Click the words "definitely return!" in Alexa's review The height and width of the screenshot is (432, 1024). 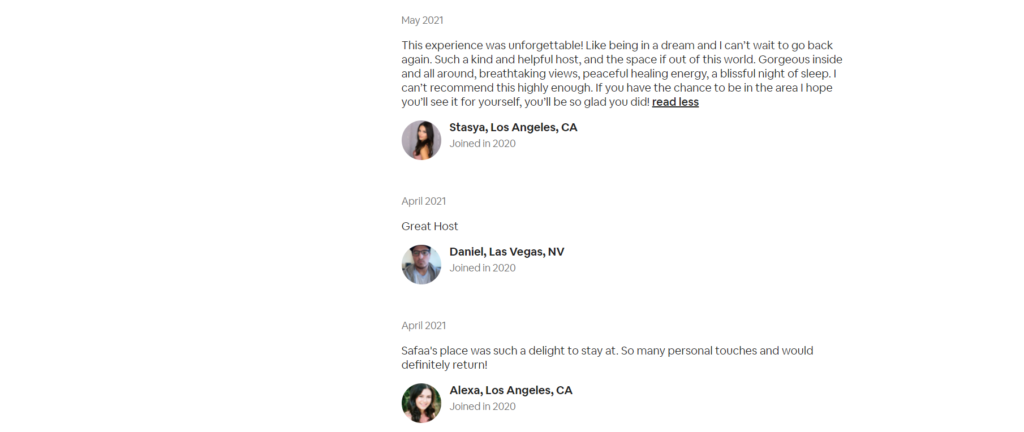(x=445, y=365)
